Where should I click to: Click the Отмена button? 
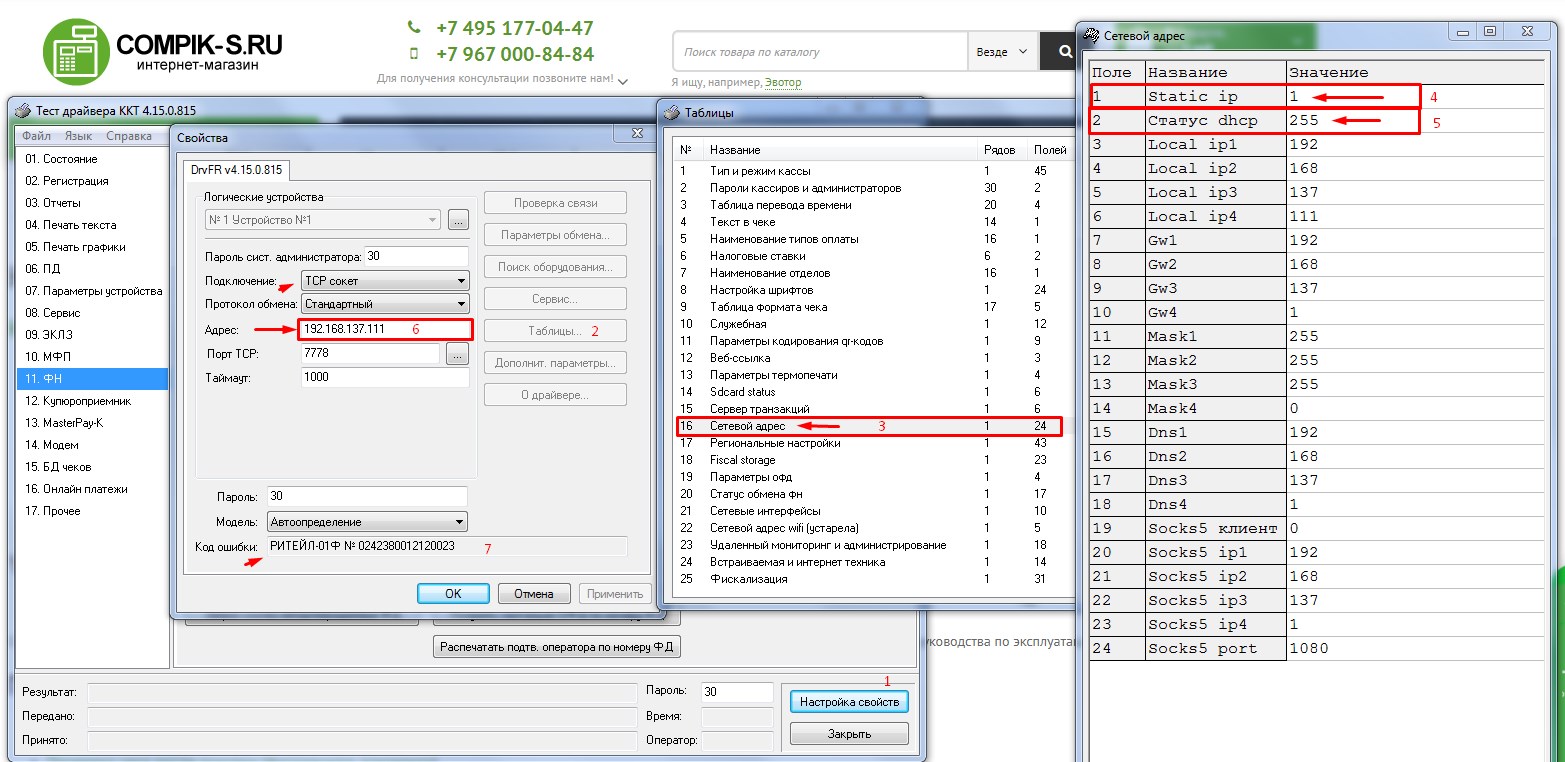click(534, 593)
